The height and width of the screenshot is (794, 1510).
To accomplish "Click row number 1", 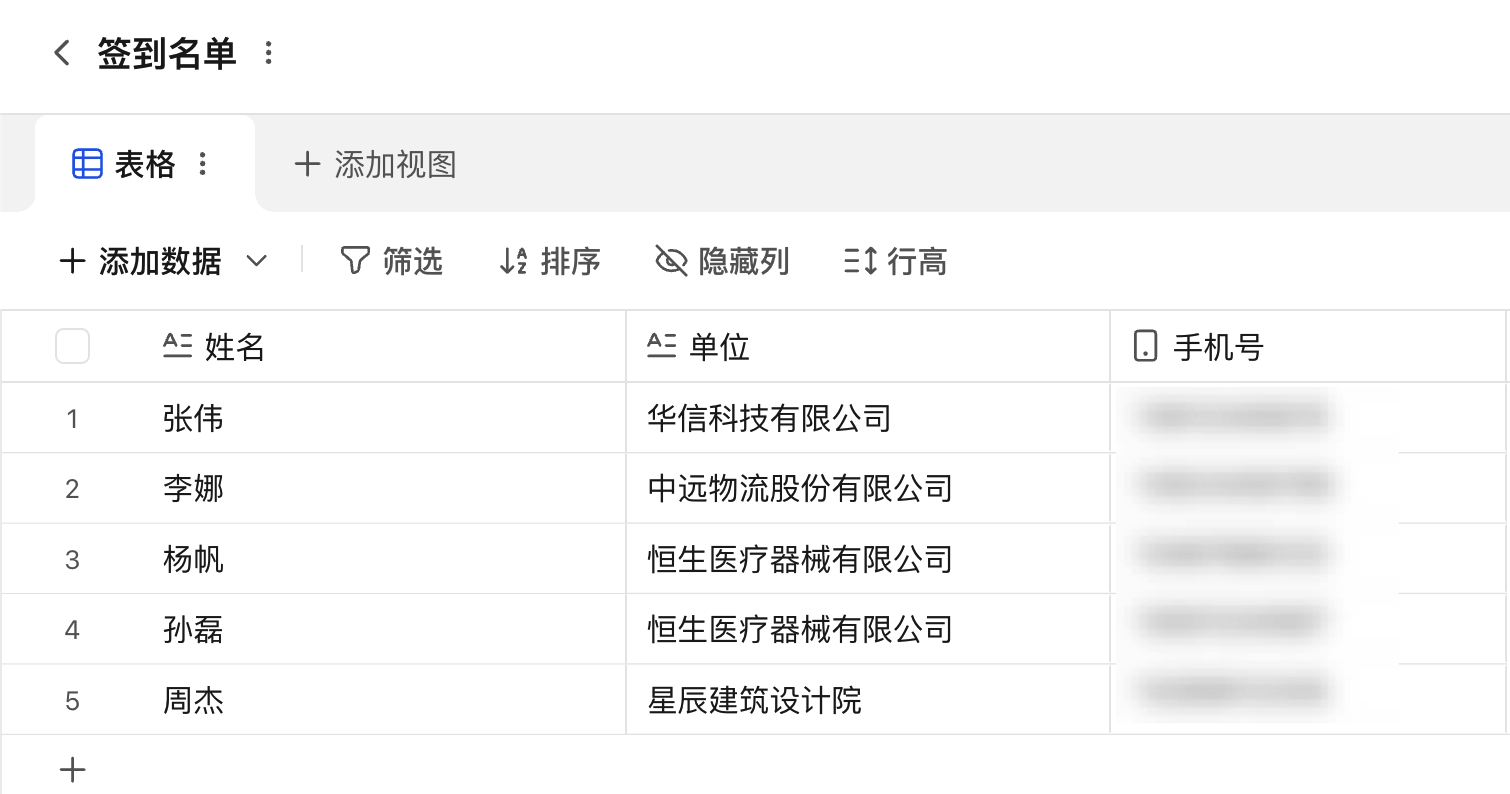I will pyautogui.click(x=72, y=419).
